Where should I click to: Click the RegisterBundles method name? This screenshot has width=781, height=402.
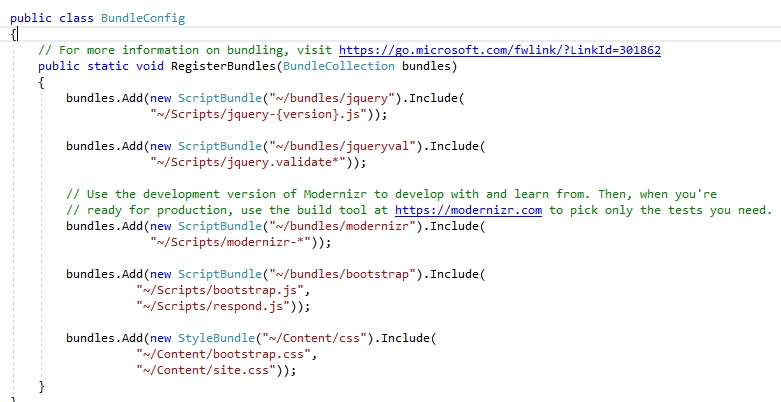pos(224,66)
